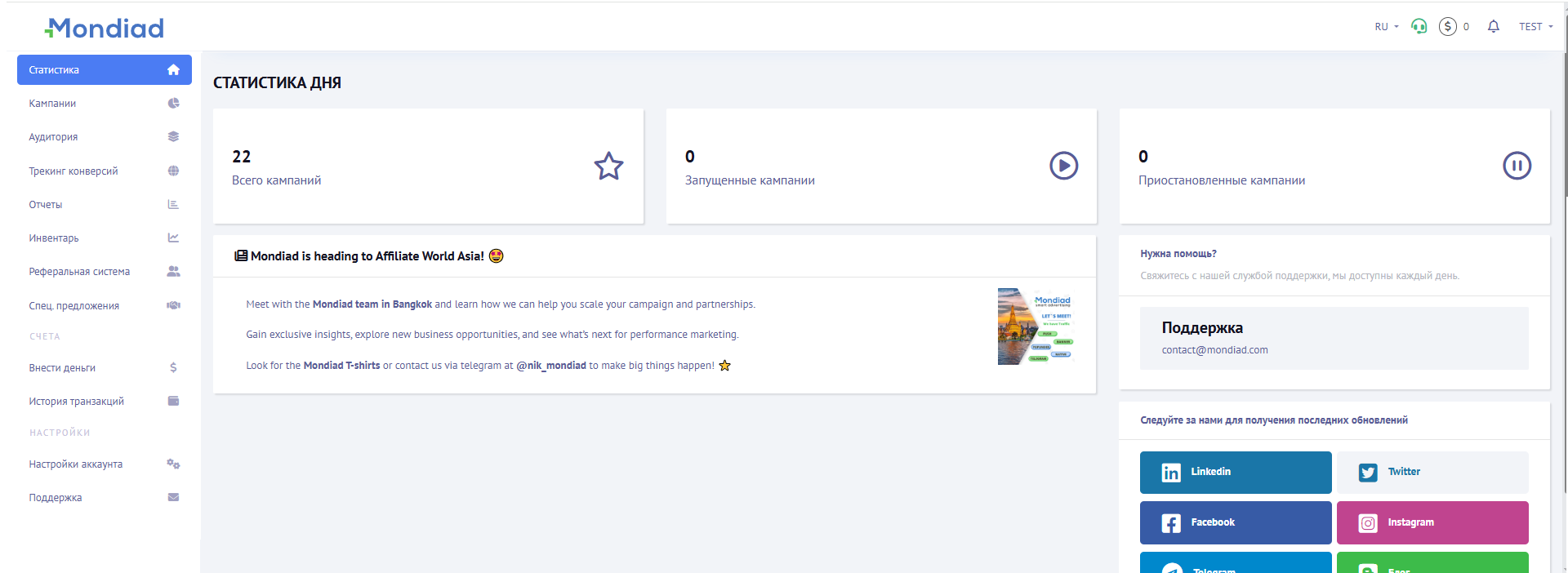Open the Facebook social button
Viewport: 1568px width, 573px height.
1236,523
